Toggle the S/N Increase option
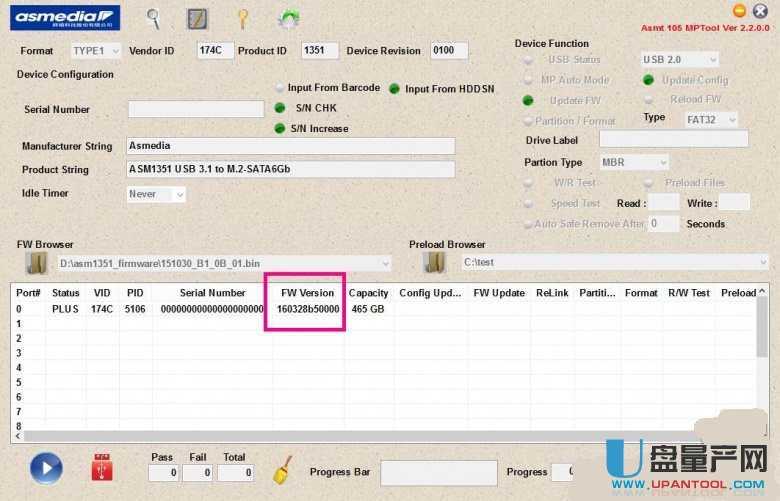 (x=281, y=129)
